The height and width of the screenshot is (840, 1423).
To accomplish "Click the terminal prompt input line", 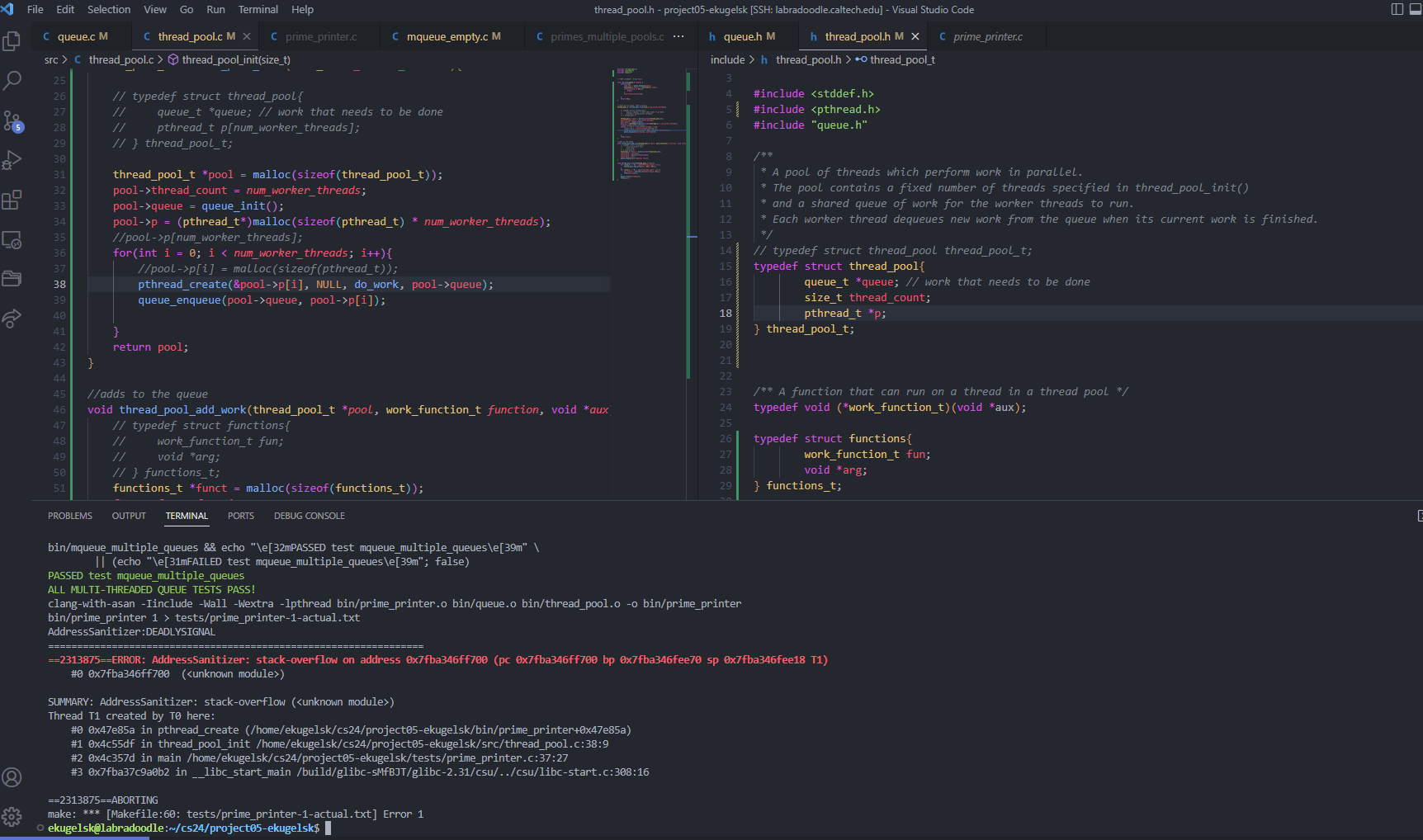I will [x=328, y=828].
